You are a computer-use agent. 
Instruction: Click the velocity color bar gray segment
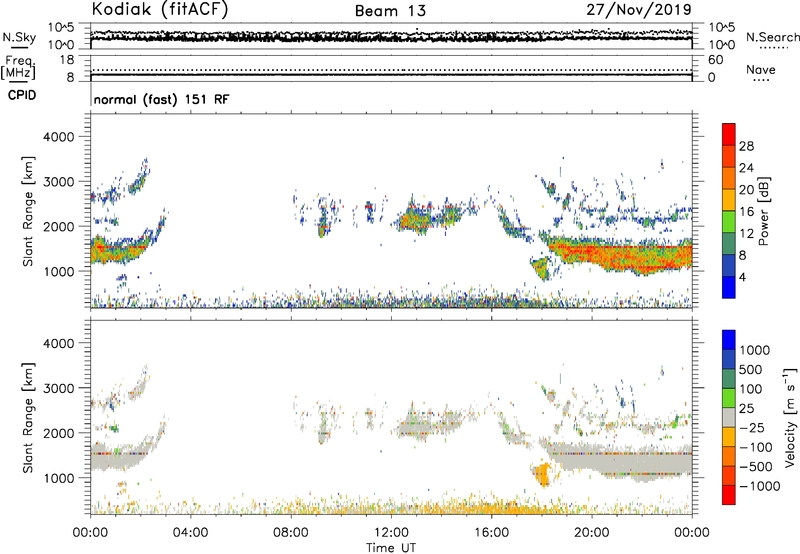coord(729,418)
